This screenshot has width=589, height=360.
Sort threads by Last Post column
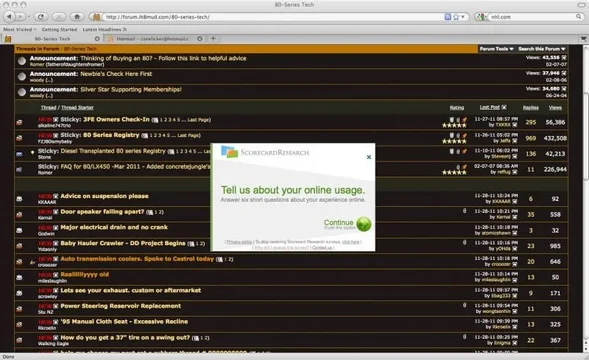489,107
